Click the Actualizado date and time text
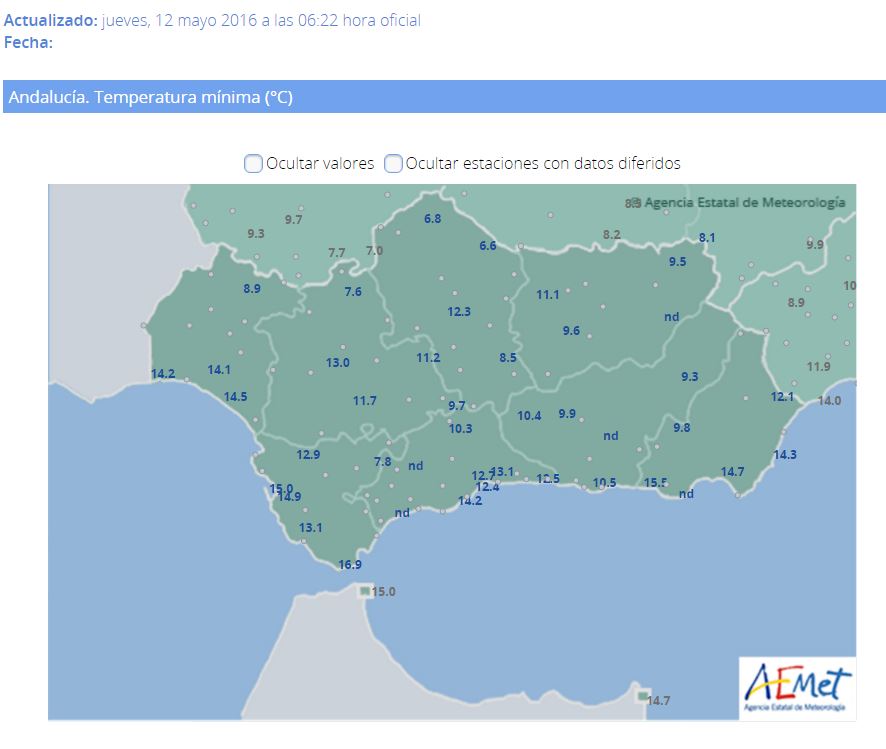This screenshot has height=749, width=886. (261, 21)
